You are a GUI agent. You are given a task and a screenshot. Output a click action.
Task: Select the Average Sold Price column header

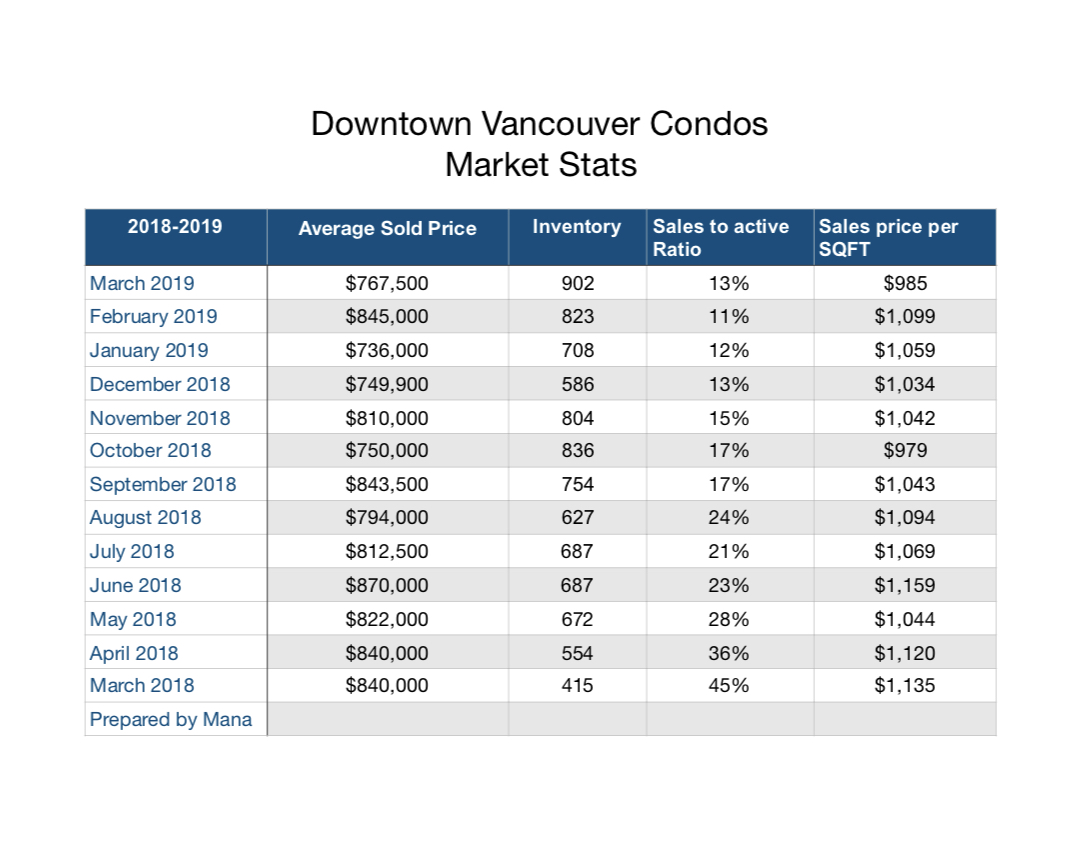(387, 229)
